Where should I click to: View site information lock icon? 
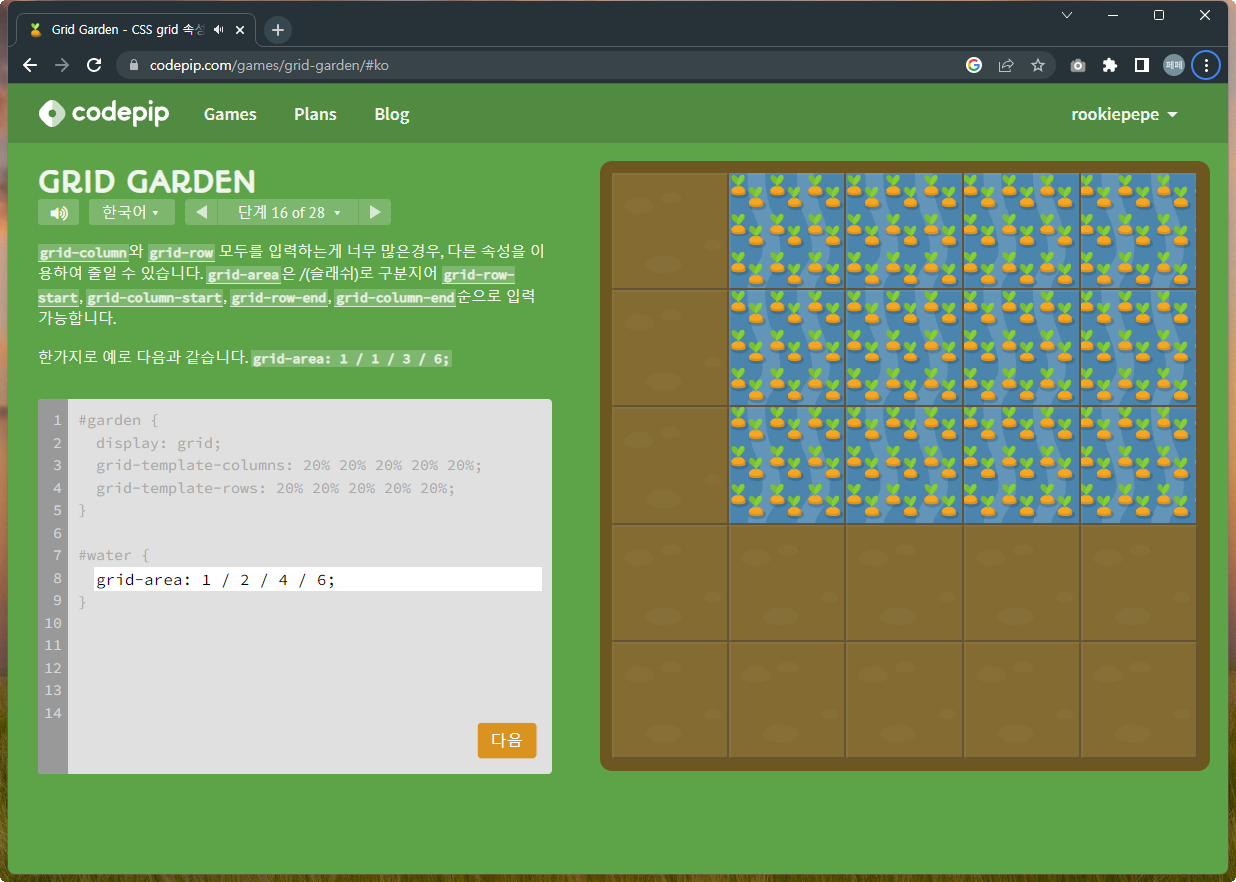tap(134, 65)
